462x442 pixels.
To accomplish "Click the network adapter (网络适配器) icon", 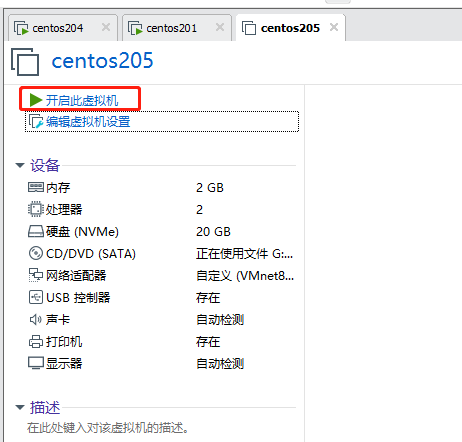I will pos(36,275).
